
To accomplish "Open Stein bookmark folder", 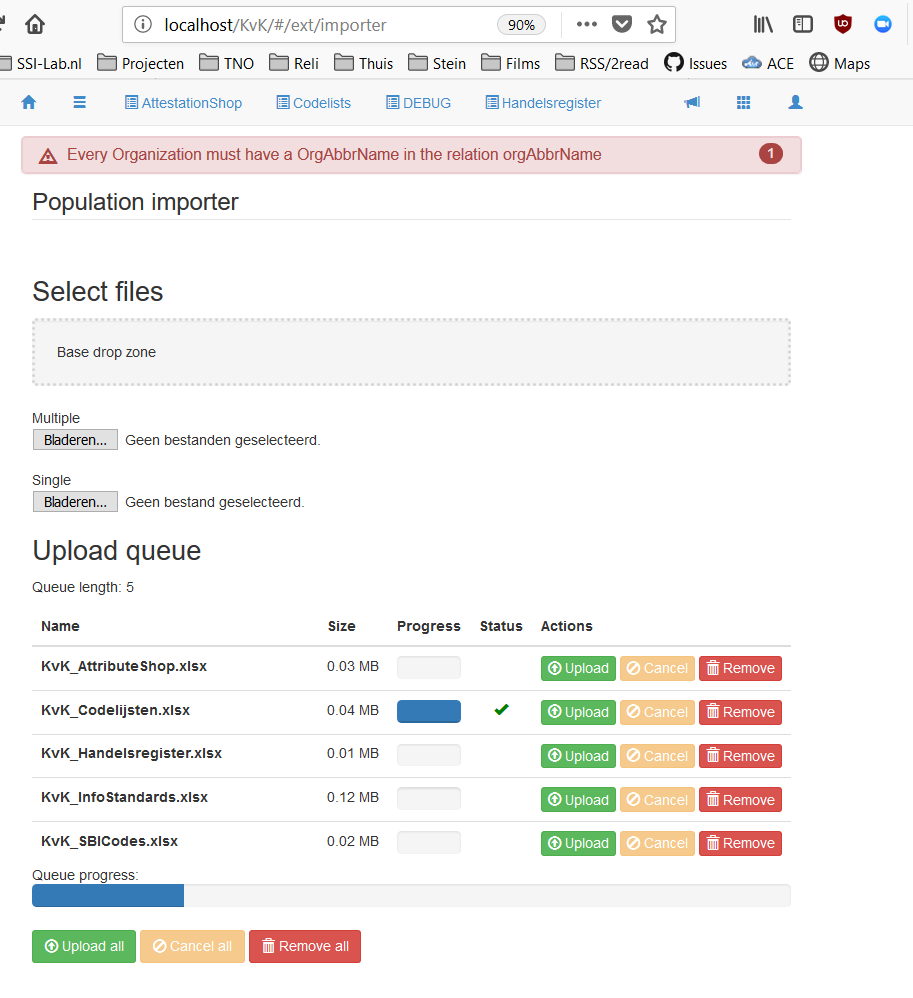I will [437, 64].
